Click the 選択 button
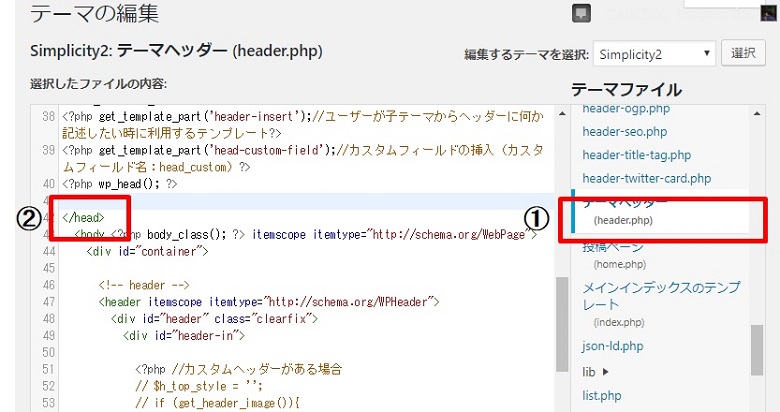Viewport: 780px width, 412px height. coord(743,53)
